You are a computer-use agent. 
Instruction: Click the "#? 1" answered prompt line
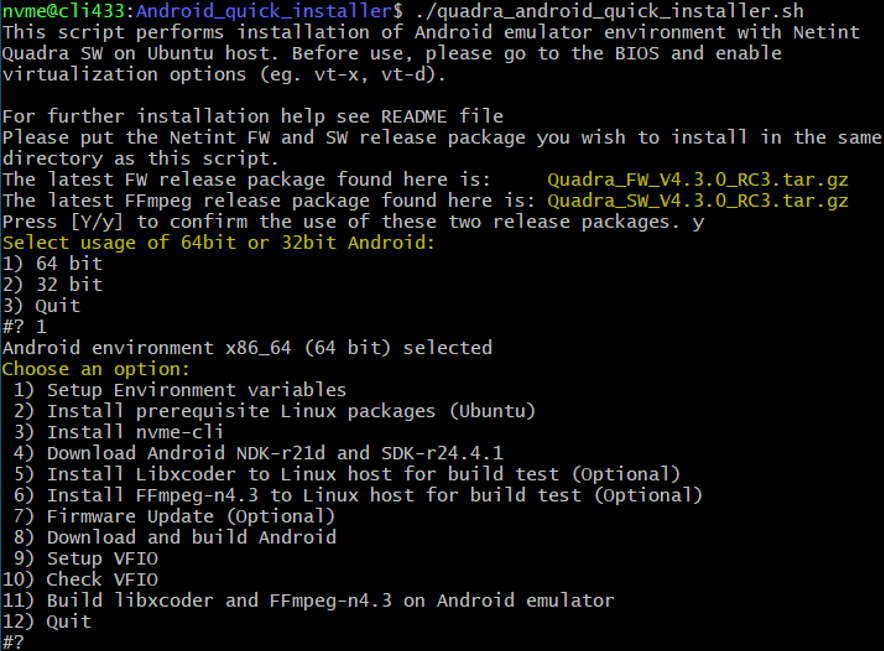click(24, 327)
